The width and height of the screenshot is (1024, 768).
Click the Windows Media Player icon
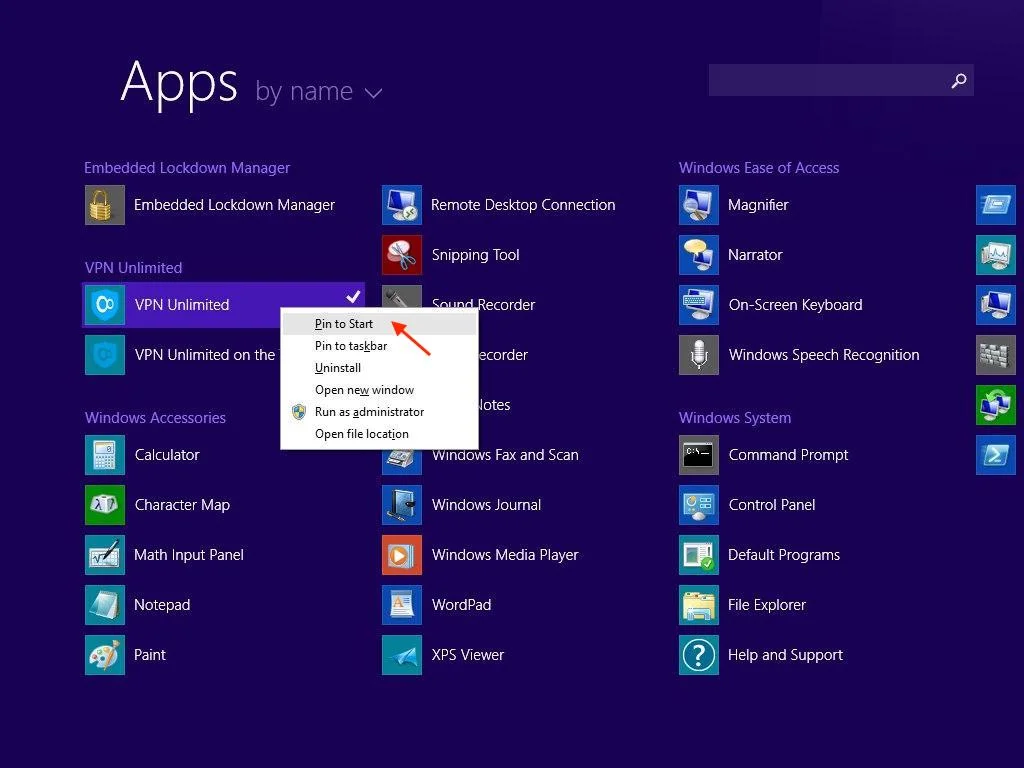pyautogui.click(x=402, y=555)
